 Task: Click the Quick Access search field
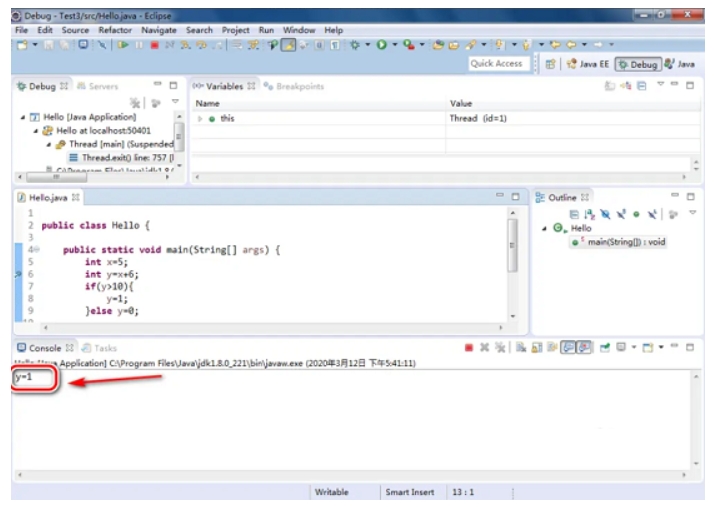pos(497,64)
